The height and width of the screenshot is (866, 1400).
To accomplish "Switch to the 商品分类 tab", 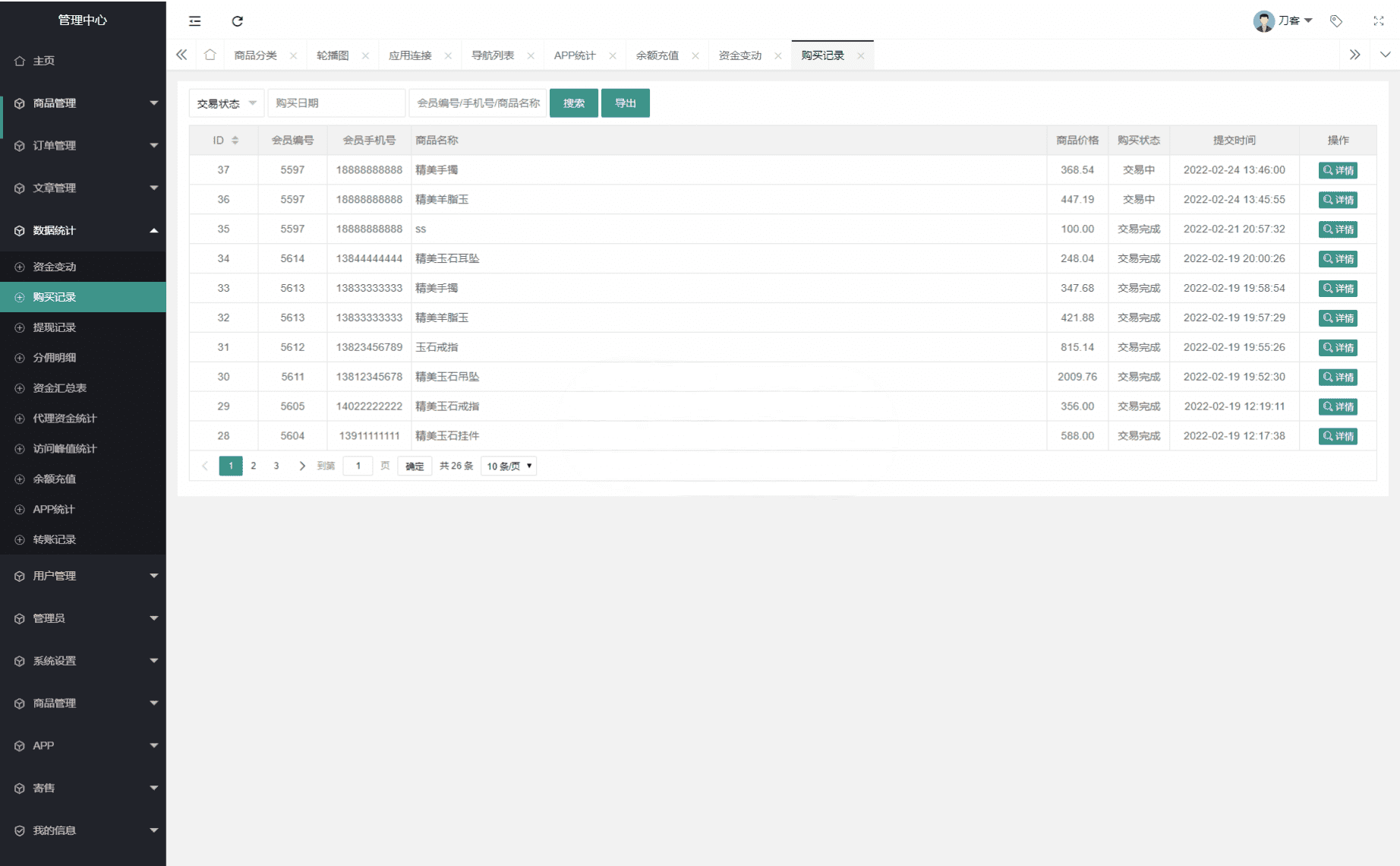I will (x=256, y=55).
